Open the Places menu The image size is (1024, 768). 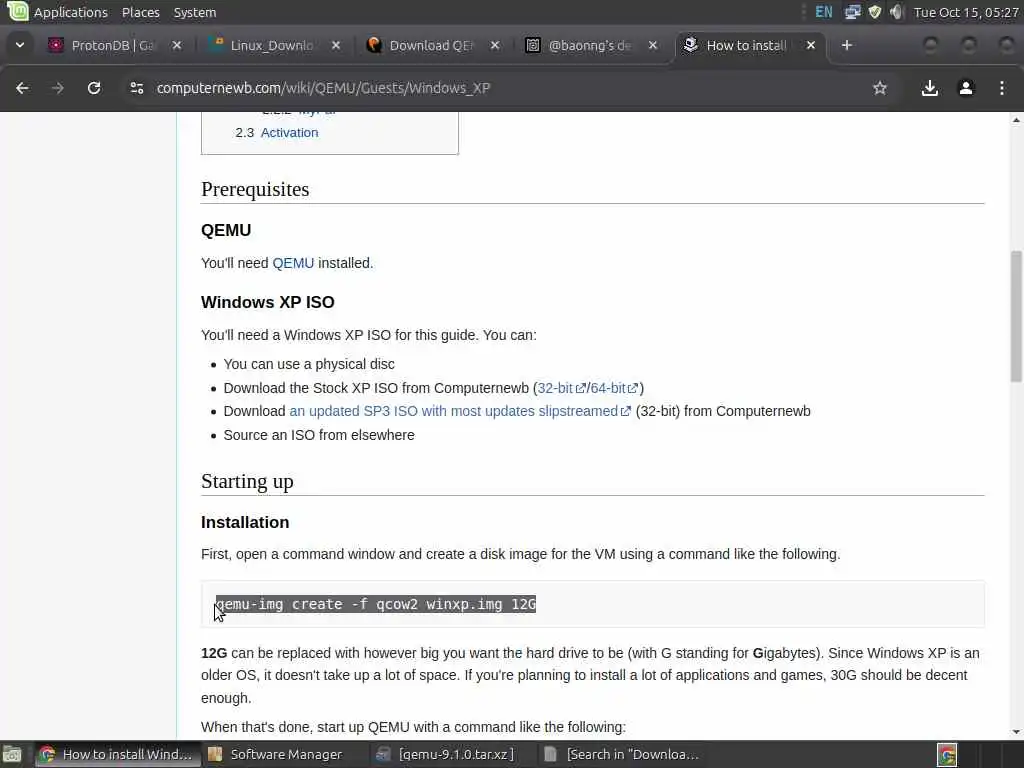pos(140,12)
